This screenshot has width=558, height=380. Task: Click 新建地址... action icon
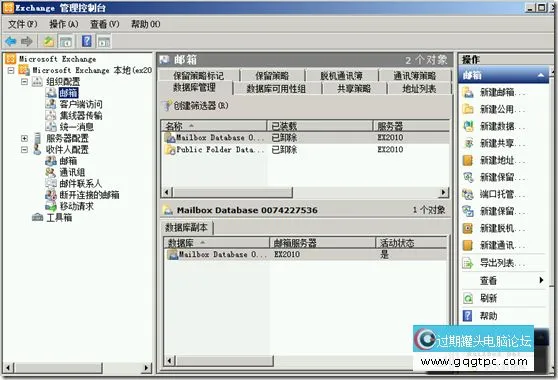[x=468, y=160]
